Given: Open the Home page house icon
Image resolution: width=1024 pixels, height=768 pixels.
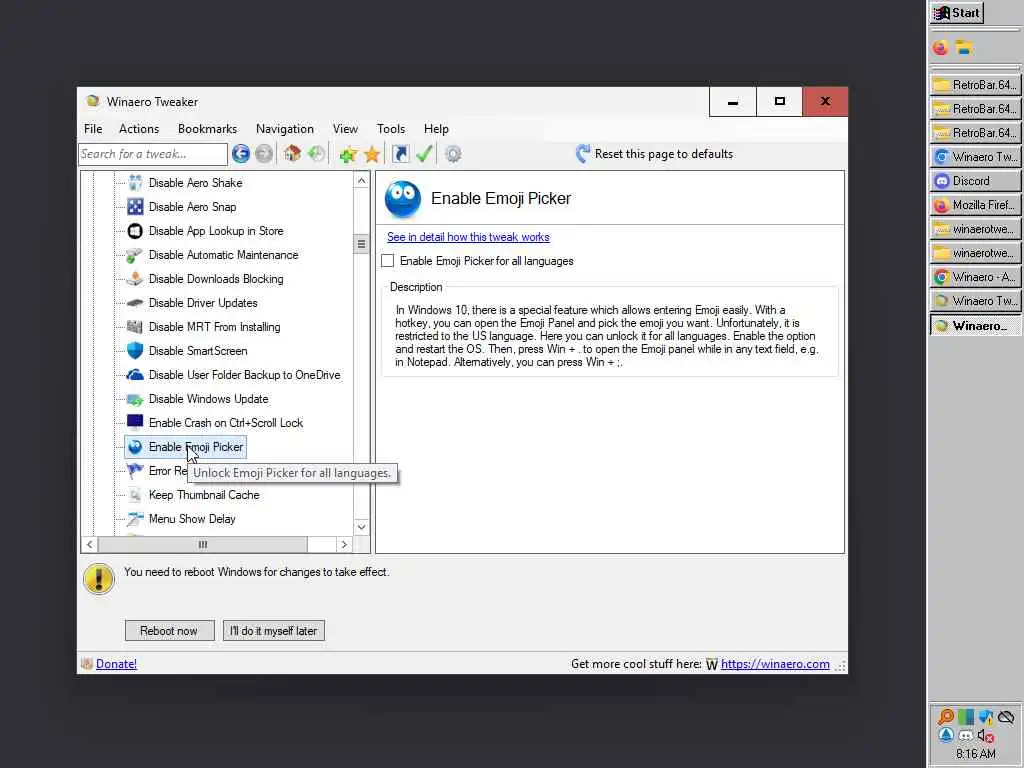Looking at the screenshot, I should tap(292, 154).
